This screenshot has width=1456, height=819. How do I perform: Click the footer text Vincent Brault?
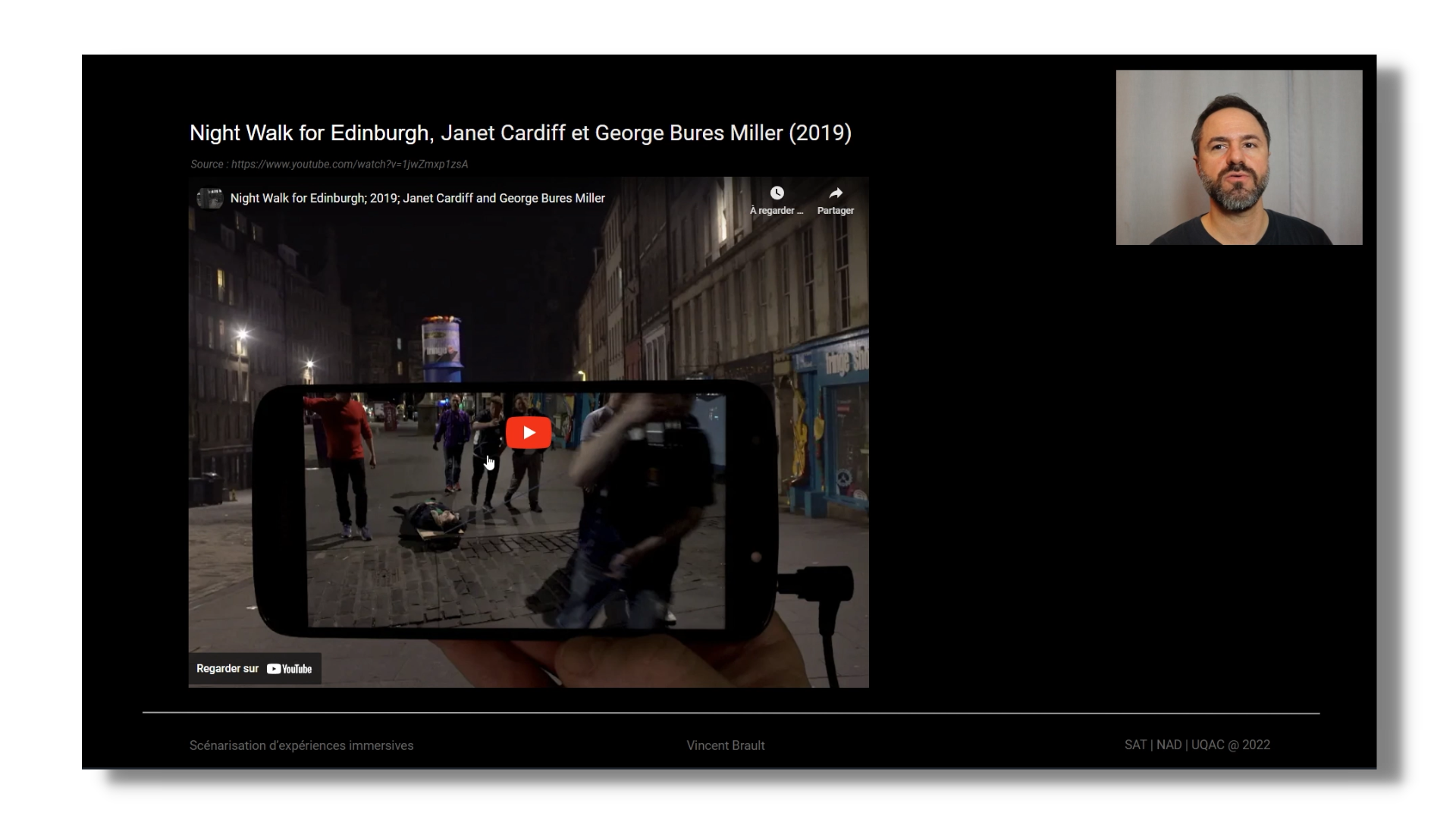(x=726, y=745)
